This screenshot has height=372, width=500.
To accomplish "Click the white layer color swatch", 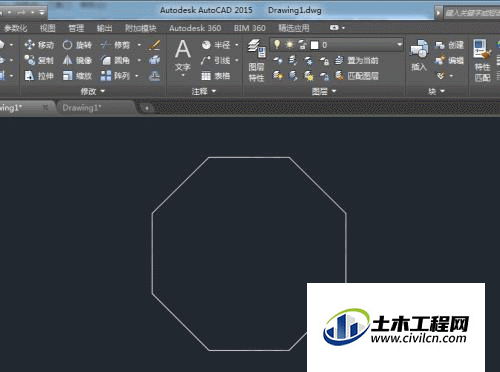I will point(314,45).
